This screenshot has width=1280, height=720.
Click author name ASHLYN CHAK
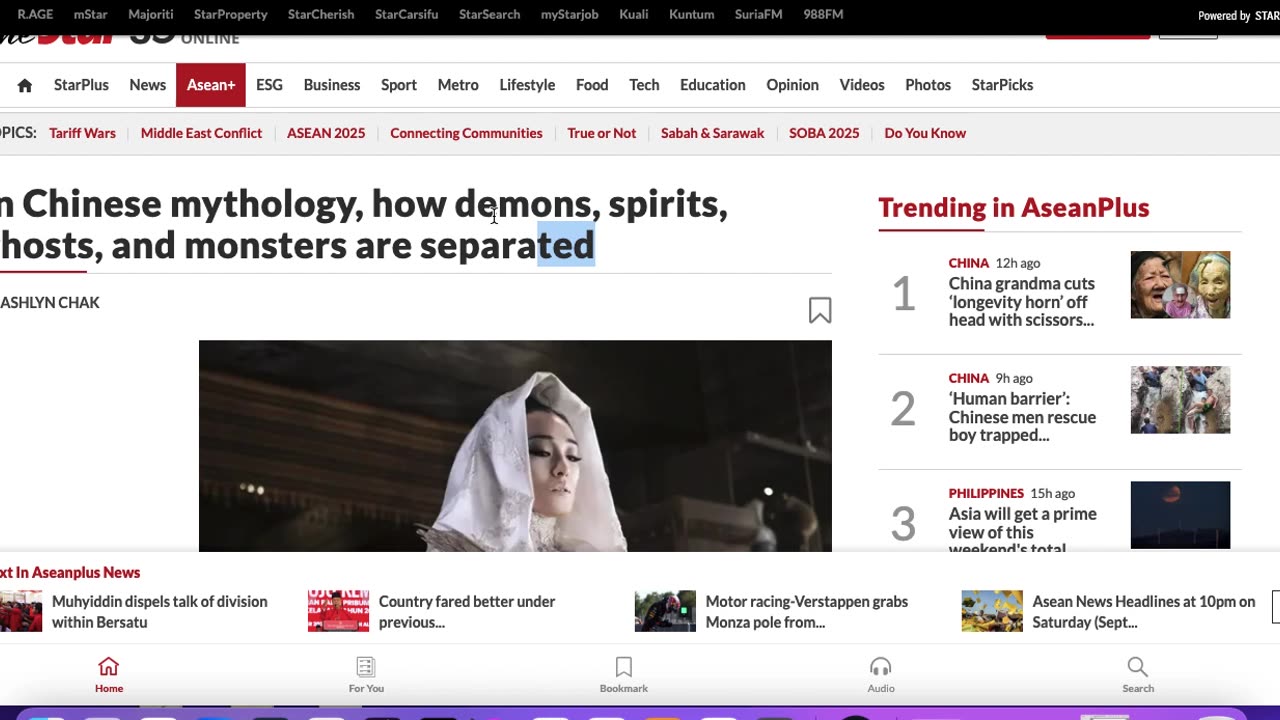pos(50,303)
